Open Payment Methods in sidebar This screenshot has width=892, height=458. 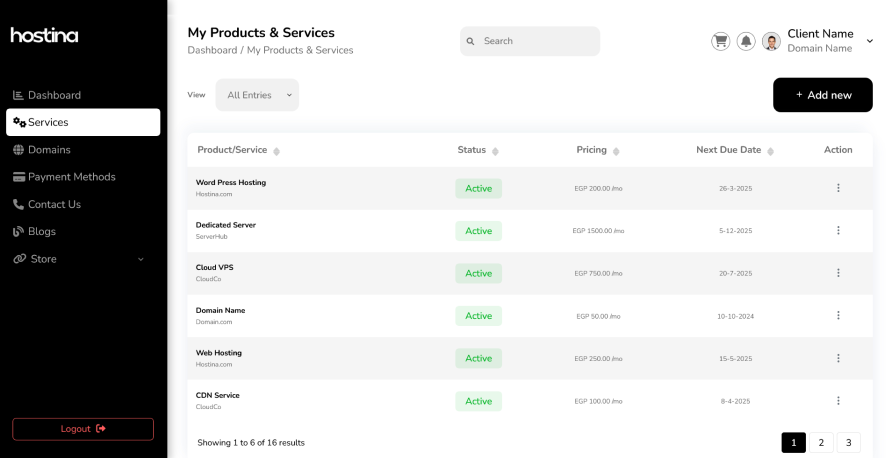pyautogui.click(x=71, y=177)
